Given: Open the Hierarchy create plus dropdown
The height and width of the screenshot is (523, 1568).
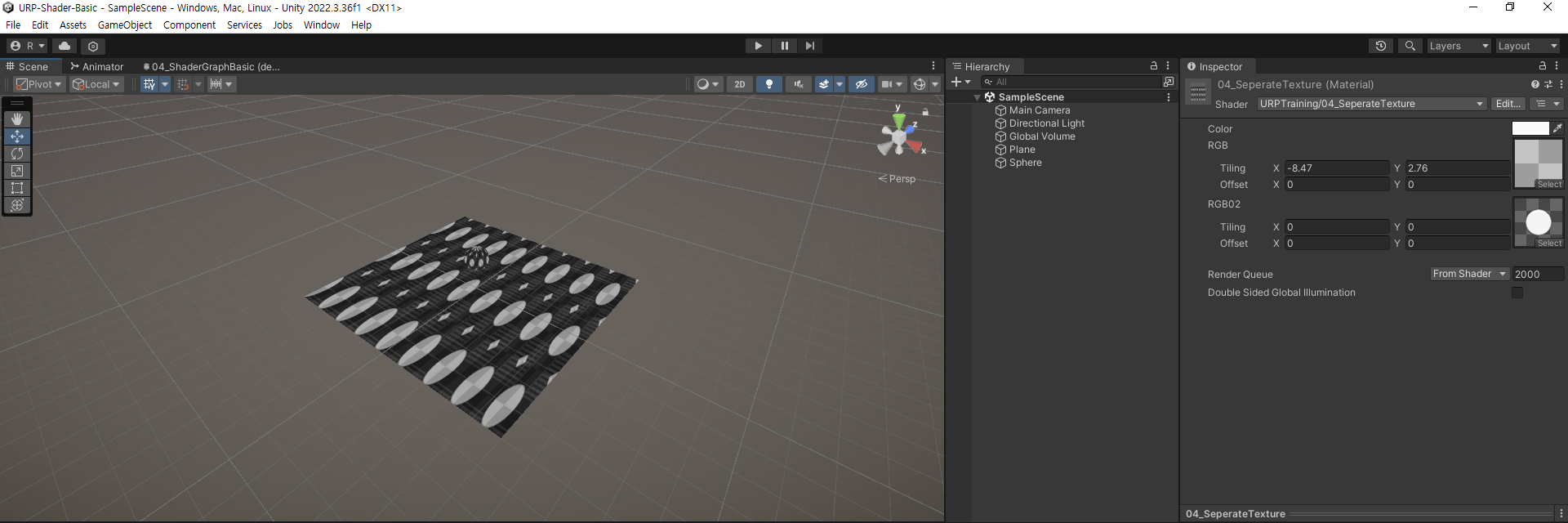Looking at the screenshot, I should [960, 82].
